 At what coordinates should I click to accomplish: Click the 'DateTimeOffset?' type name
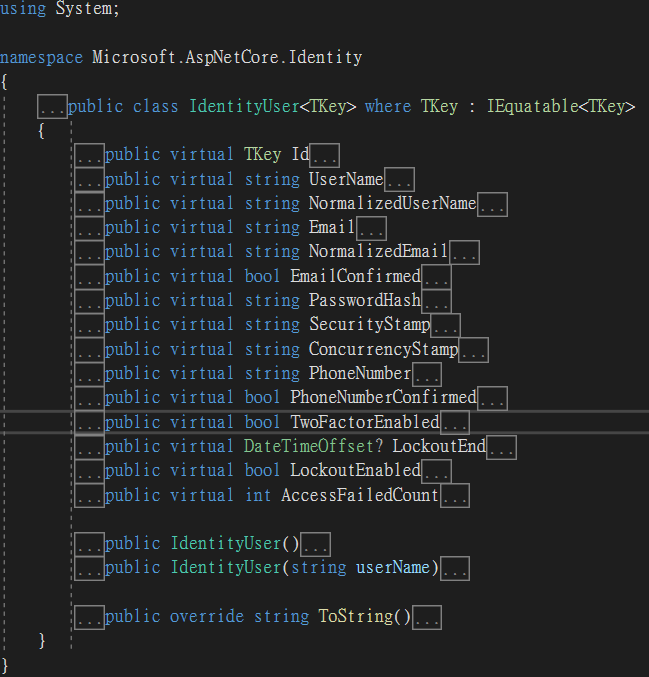click(313, 446)
